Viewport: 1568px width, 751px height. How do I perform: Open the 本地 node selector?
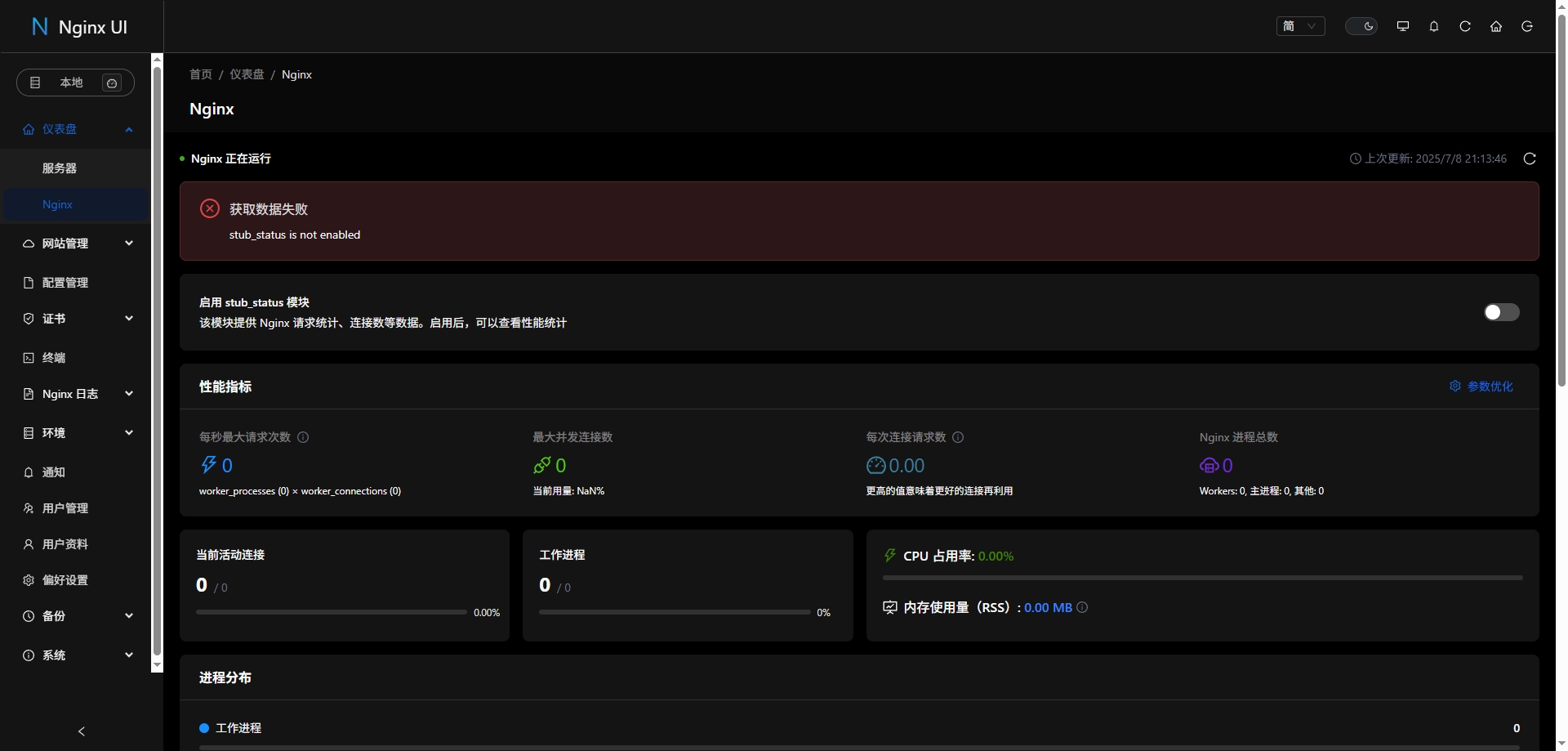(75, 83)
